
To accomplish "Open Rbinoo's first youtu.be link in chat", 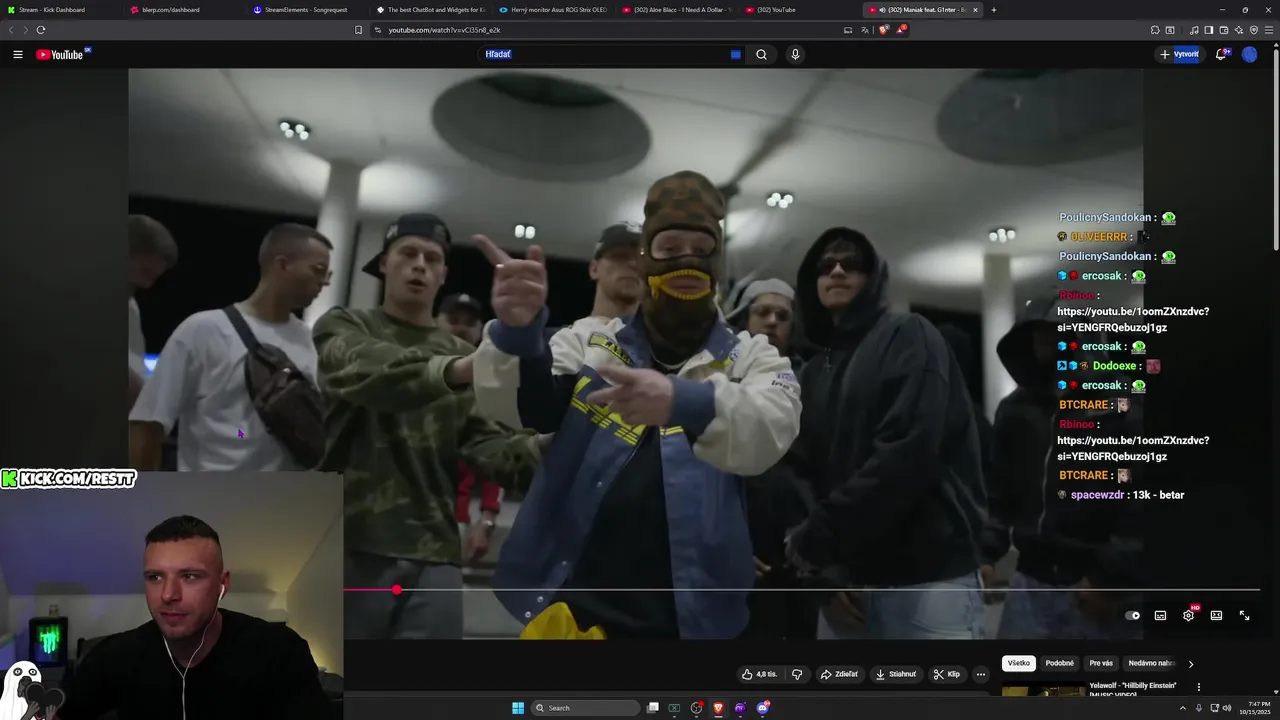I will tap(1133, 319).
